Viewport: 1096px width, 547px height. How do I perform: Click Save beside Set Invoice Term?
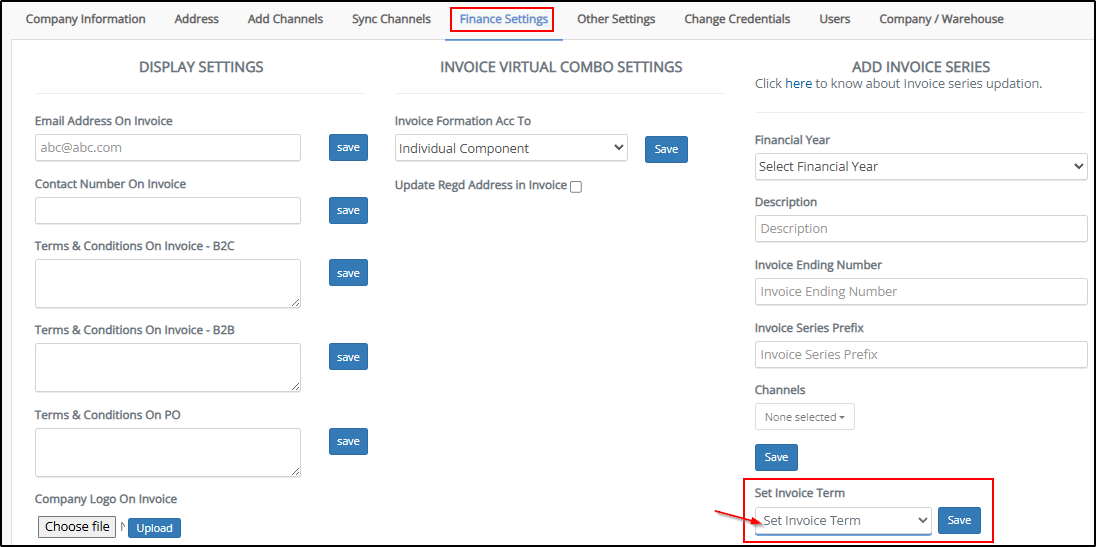click(959, 520)
